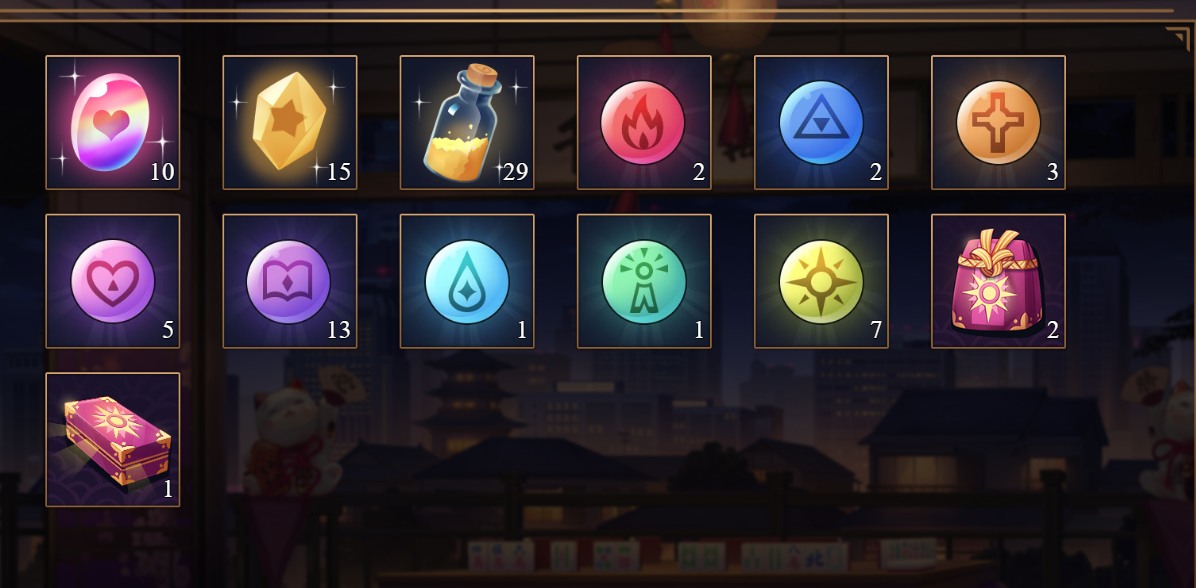The width and height of the screenshot is (1196, 588).
Task: Open the pink sun gift pouch
Action: (x=998, y=281)
